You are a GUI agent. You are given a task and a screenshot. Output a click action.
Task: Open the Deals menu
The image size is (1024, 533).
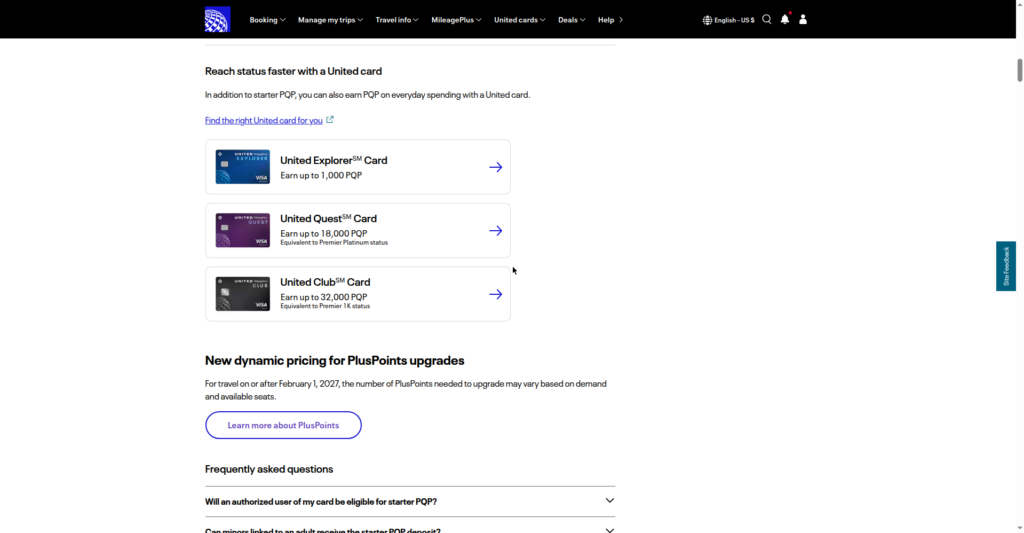pos(571,20)
